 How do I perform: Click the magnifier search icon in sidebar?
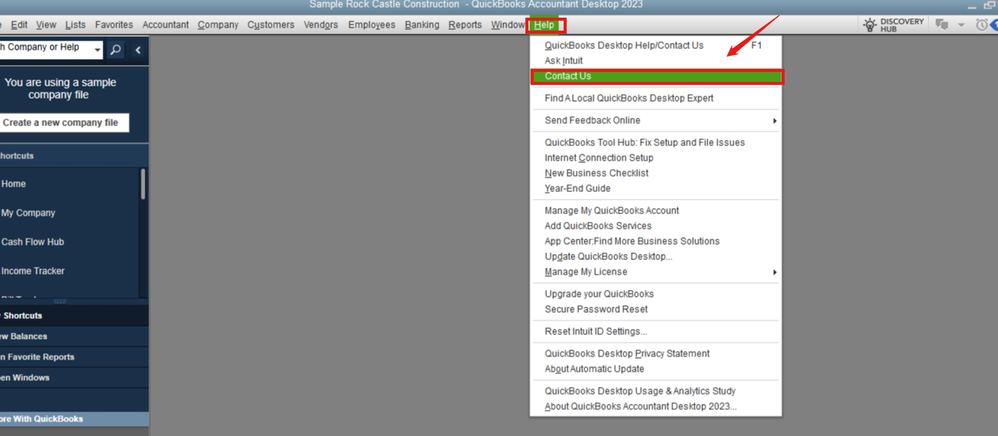(115, 50)
